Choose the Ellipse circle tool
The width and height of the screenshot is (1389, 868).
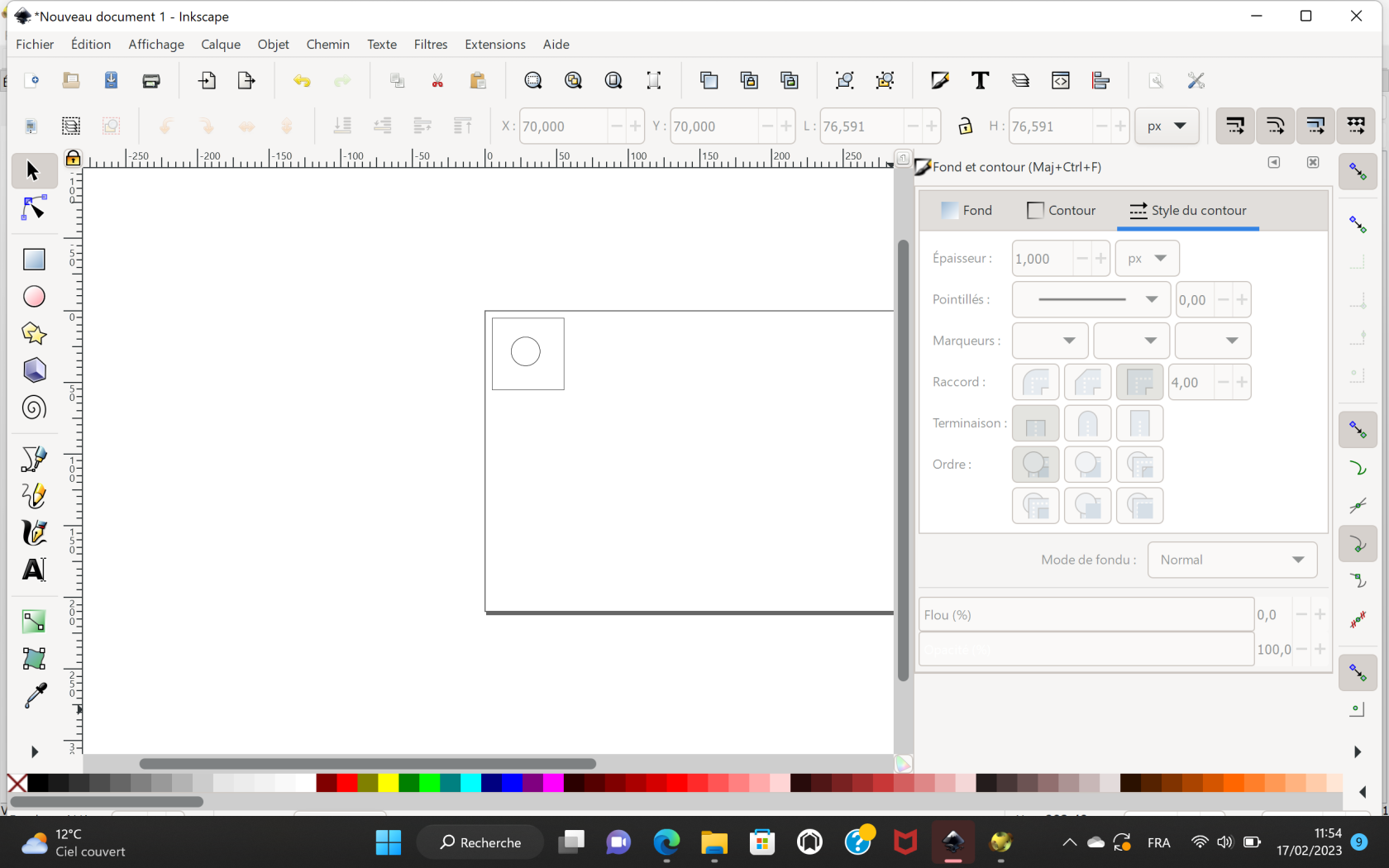coord(33,297)
